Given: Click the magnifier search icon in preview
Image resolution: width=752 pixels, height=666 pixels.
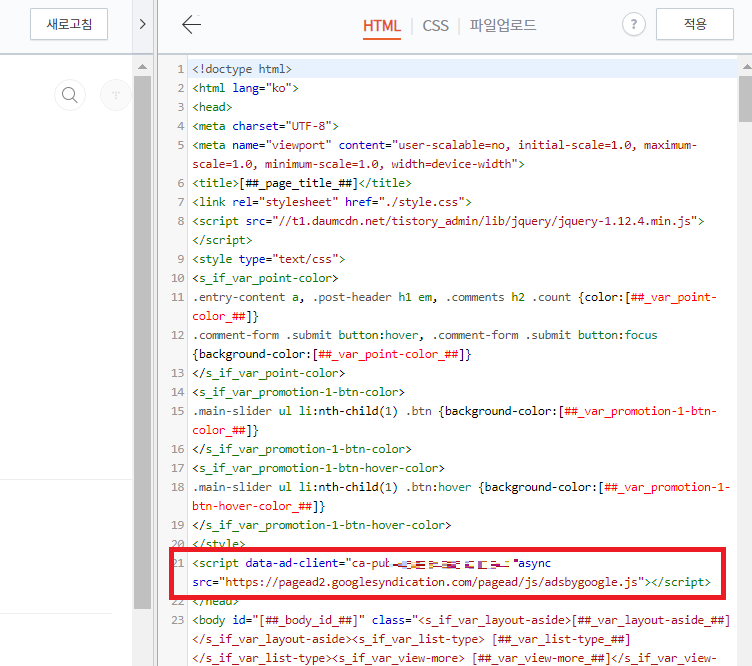Looking at the screenshot, I should tap(70, 95).
